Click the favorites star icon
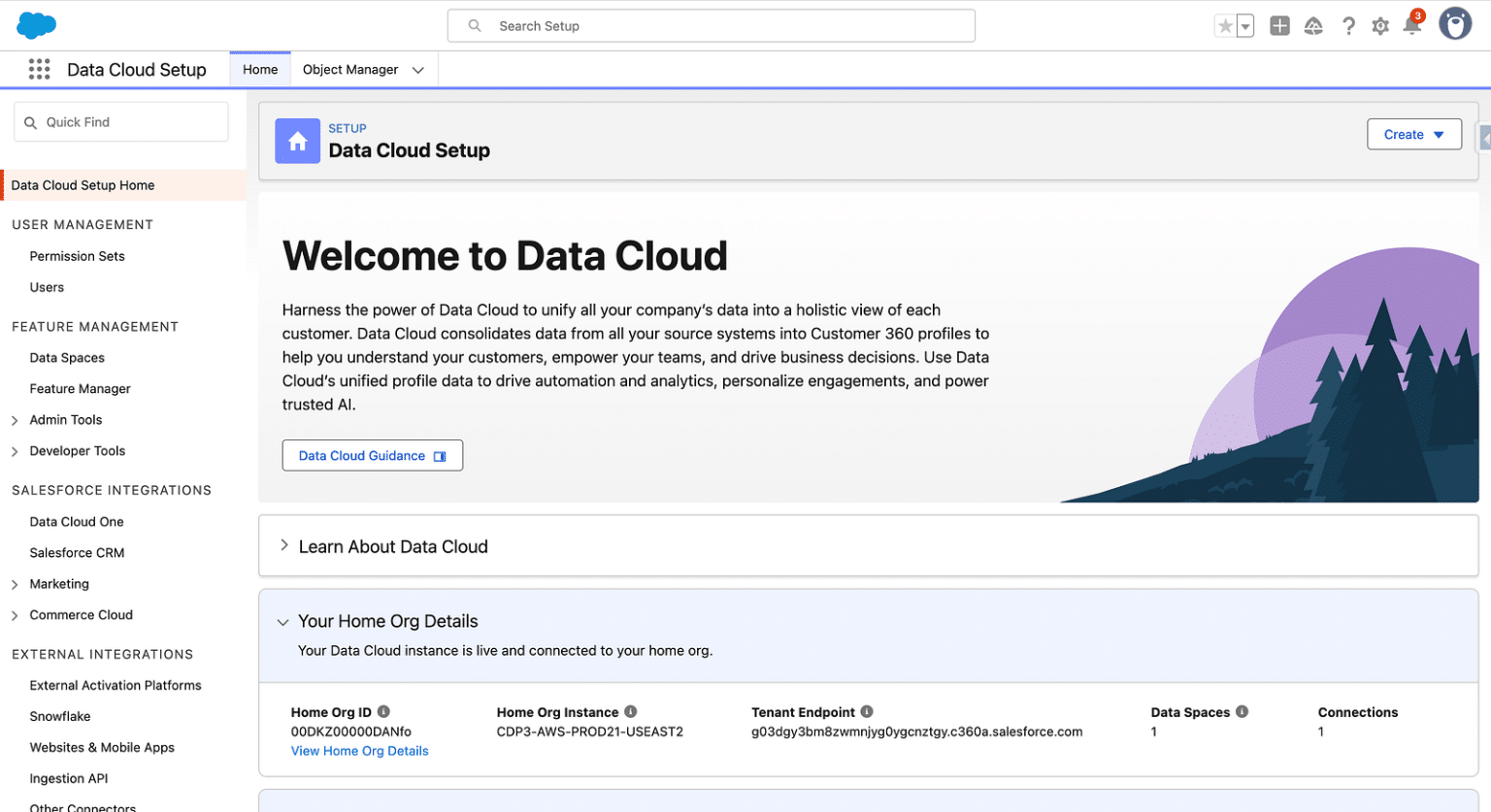1491x812 pixels. [1225, 26]
